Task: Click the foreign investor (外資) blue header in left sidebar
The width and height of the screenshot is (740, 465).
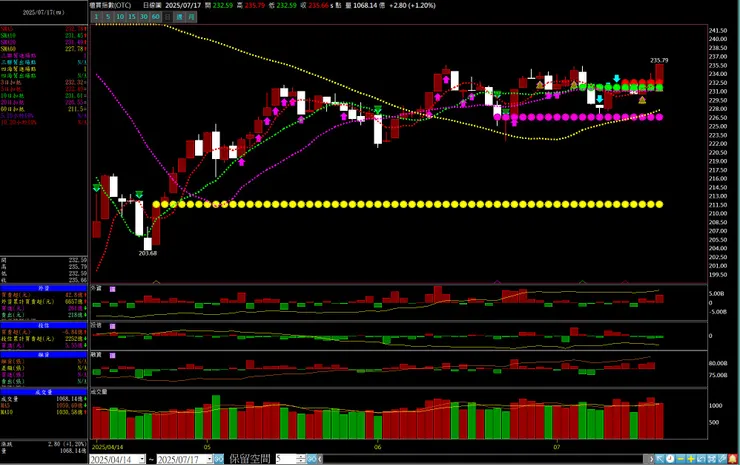Action: click(43, 287)
